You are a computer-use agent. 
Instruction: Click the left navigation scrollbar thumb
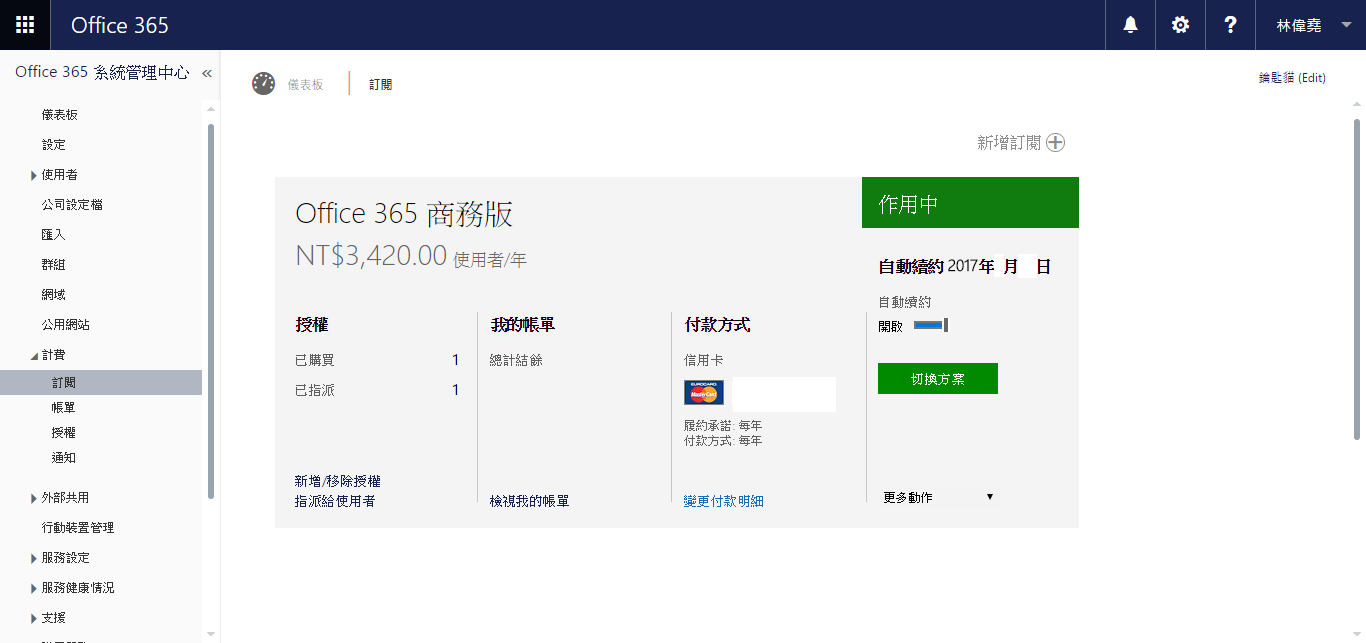coord(210,310)
